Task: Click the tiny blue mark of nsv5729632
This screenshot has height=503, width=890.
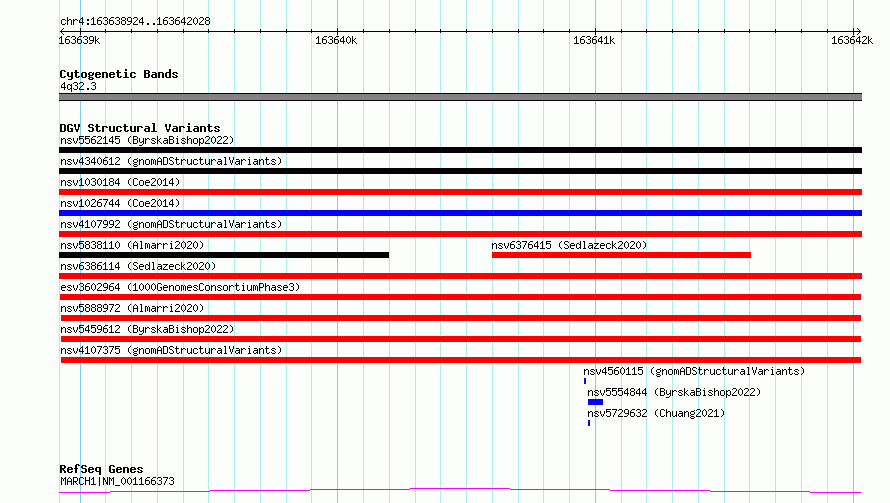Action: [x=589, y=423]
